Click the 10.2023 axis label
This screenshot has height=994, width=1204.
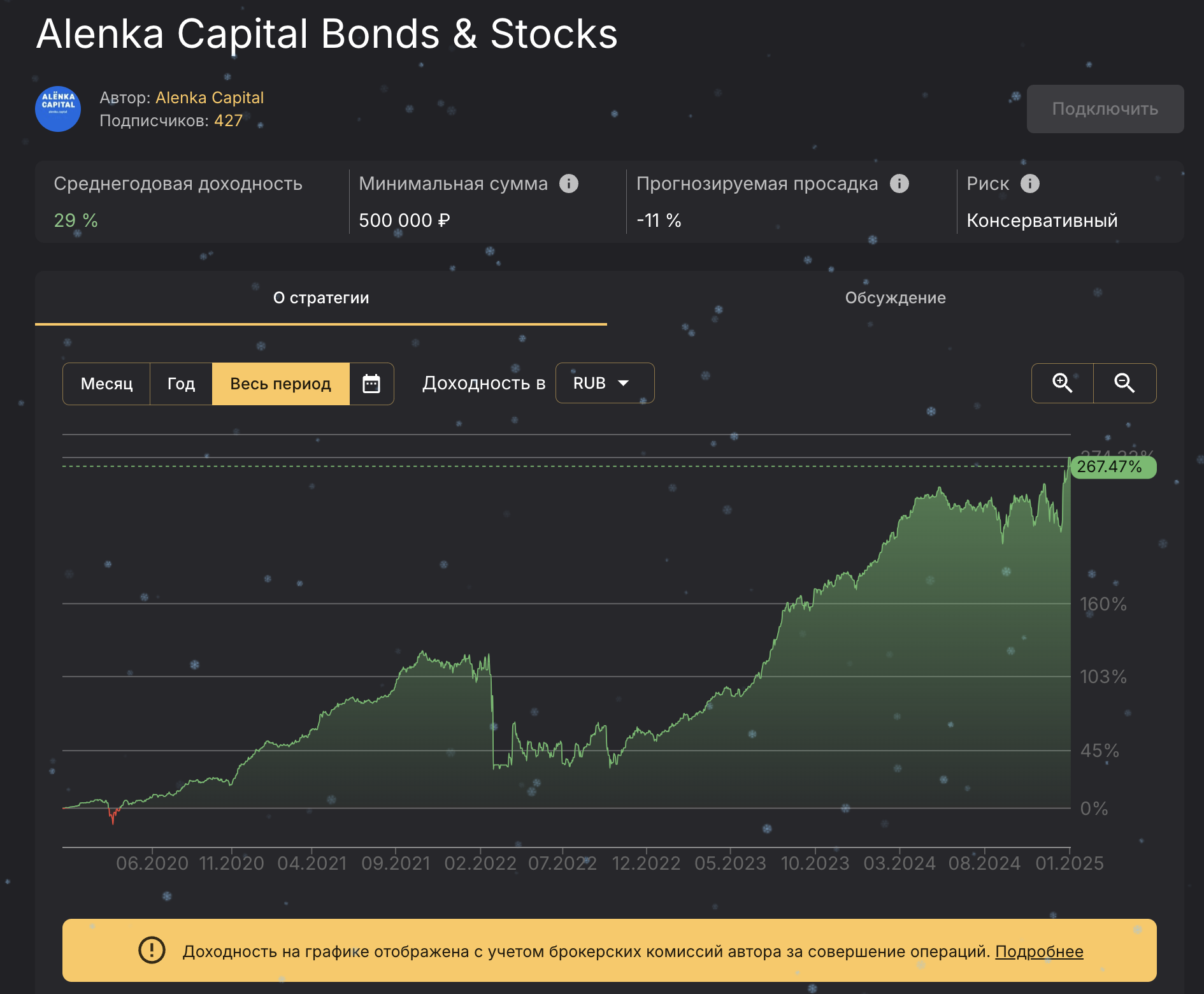coord(815,863)
